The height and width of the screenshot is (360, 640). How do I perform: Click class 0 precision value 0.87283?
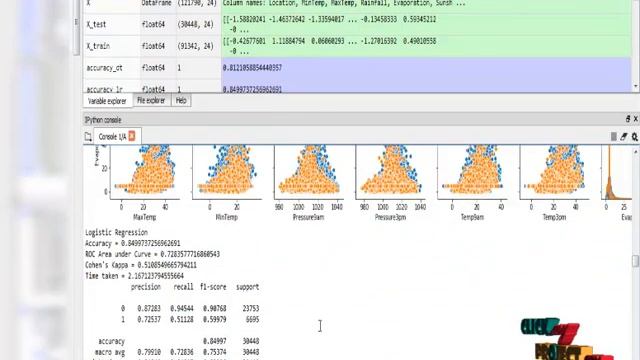point(149,309)
